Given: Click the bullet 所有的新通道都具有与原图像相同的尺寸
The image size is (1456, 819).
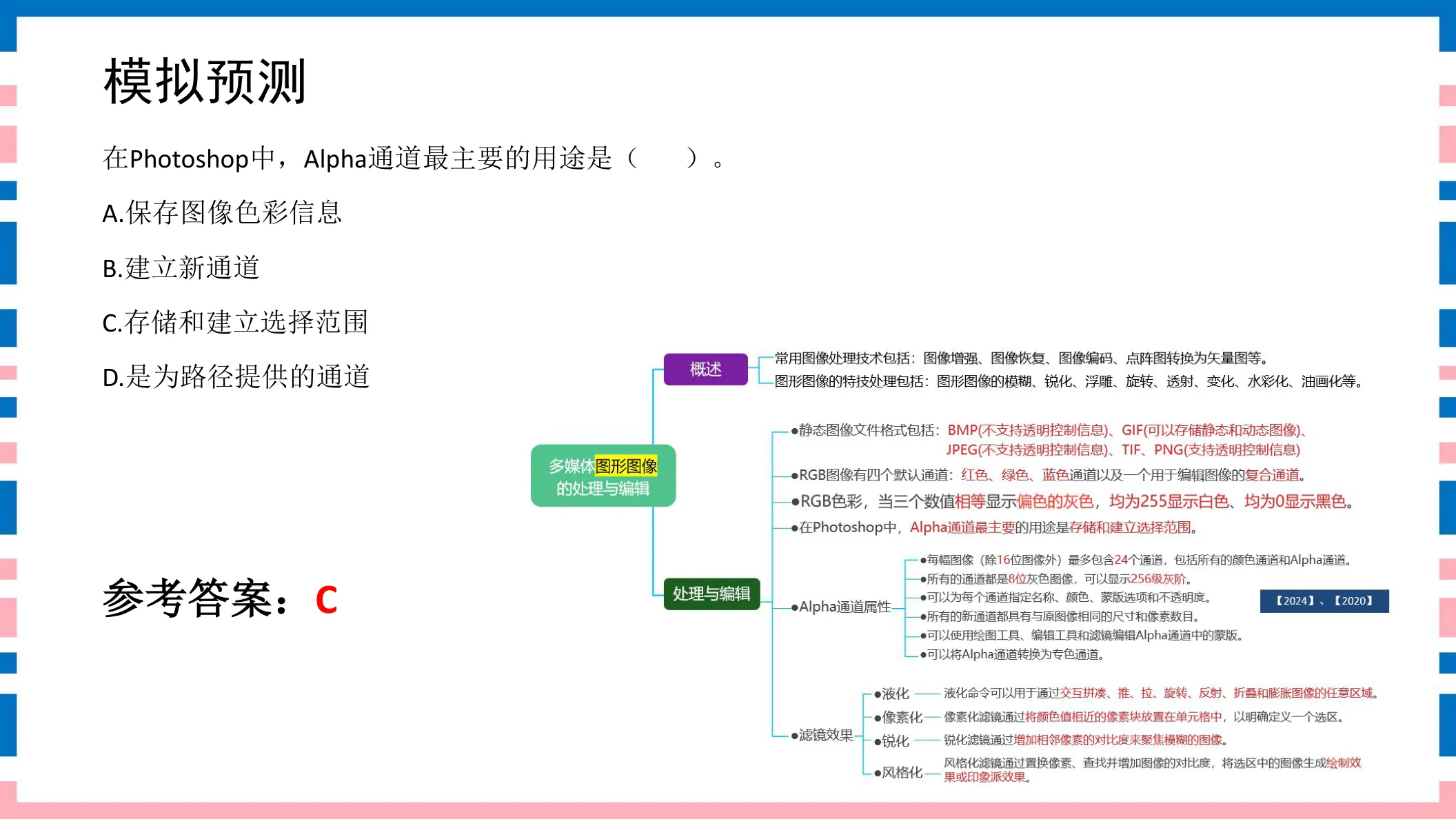Looking at the screenshot, I should pos(1060,616).
